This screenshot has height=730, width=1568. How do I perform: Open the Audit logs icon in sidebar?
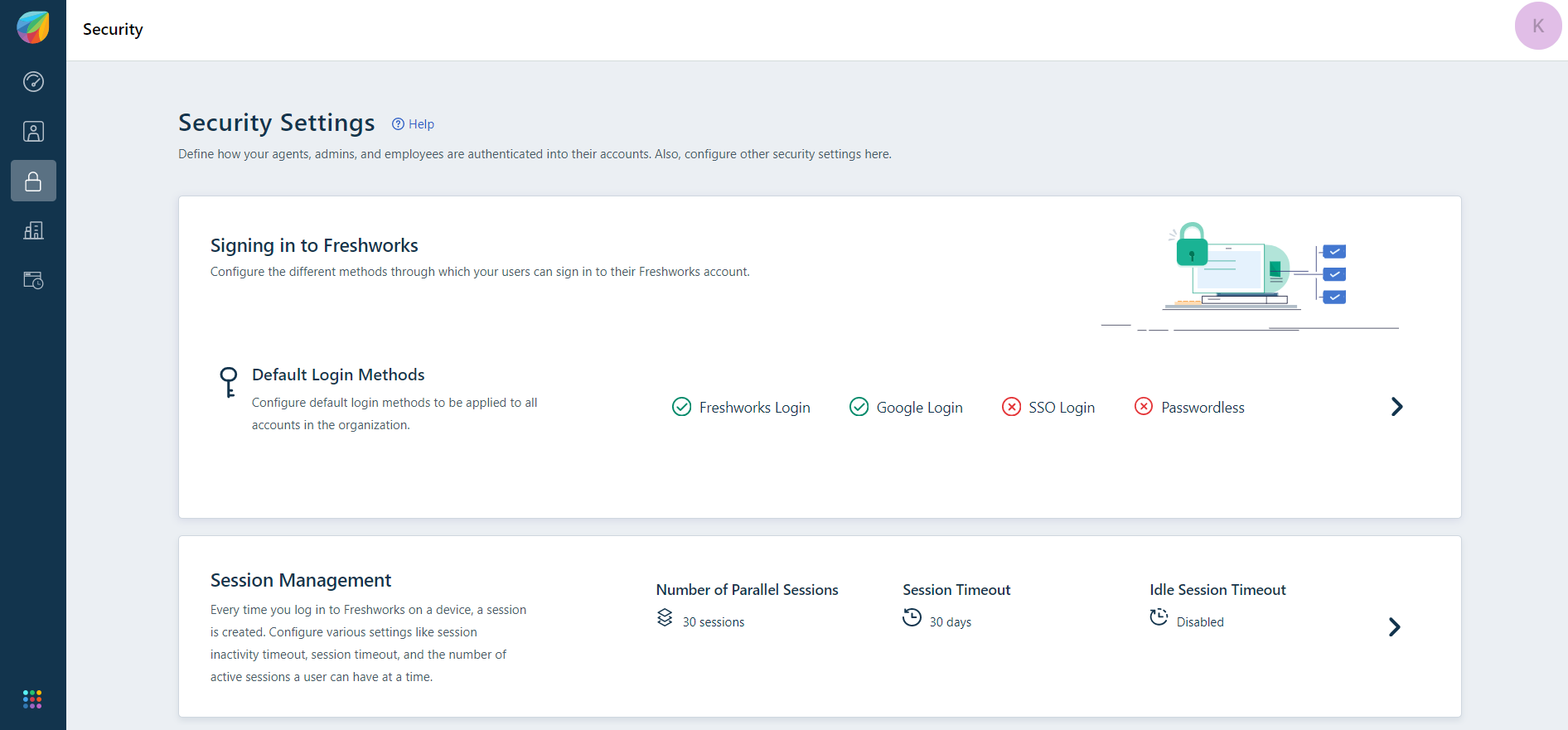pos(33,280)
